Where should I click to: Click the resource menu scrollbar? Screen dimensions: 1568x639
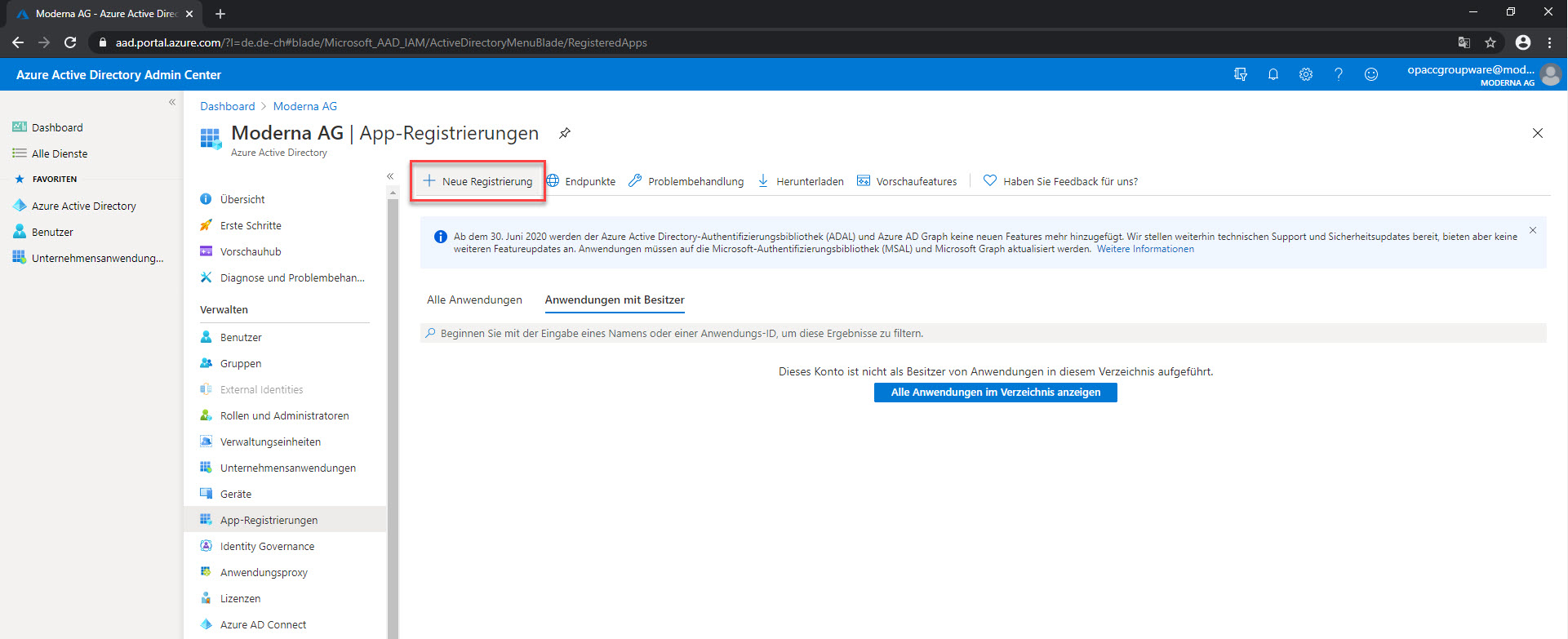click(x=393, y=418)
